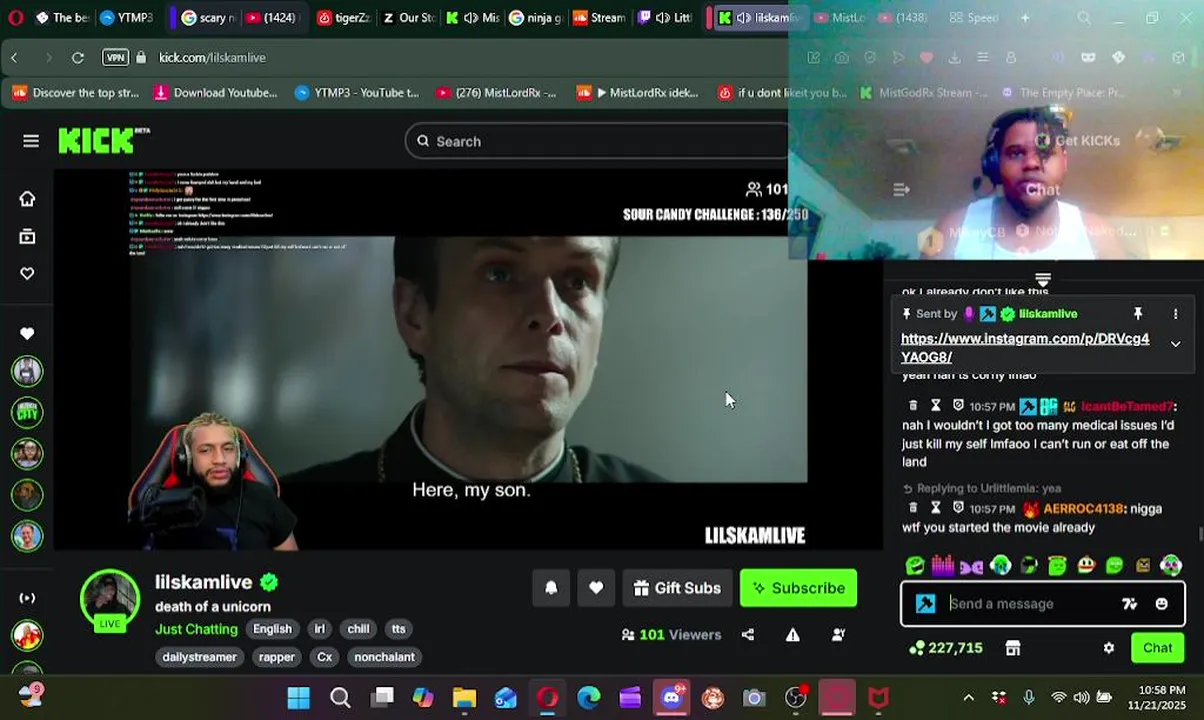This screenshot has height=720, width=1204.
Task: Open the 7TV icon in message box
Action: click(x=1130, y=604)
